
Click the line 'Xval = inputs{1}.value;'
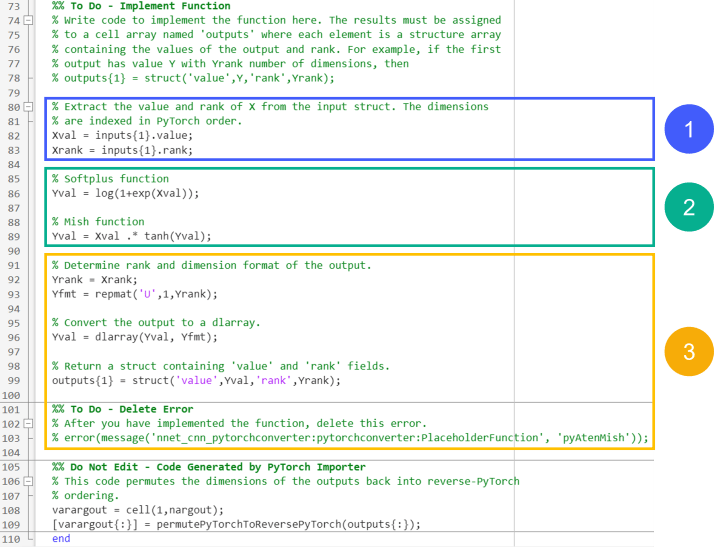[x=122, y=136]
